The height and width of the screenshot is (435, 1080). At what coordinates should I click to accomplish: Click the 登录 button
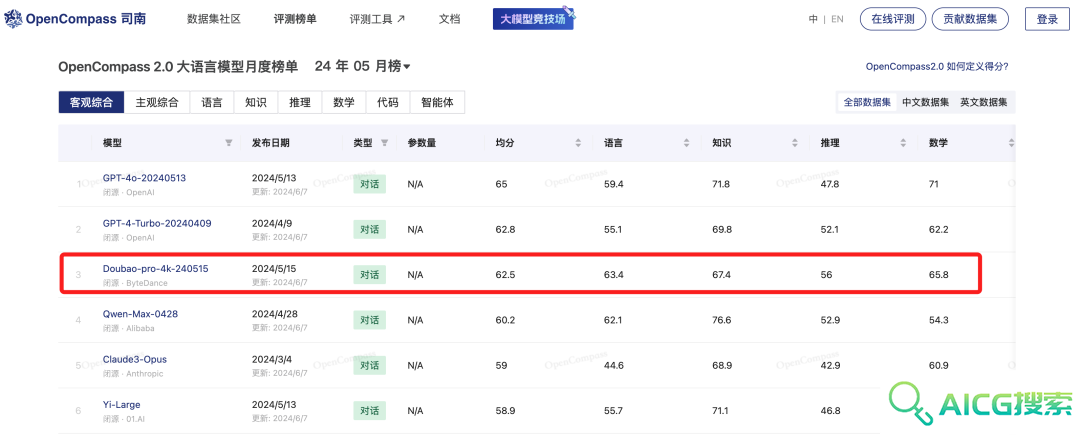(1047, 19)
